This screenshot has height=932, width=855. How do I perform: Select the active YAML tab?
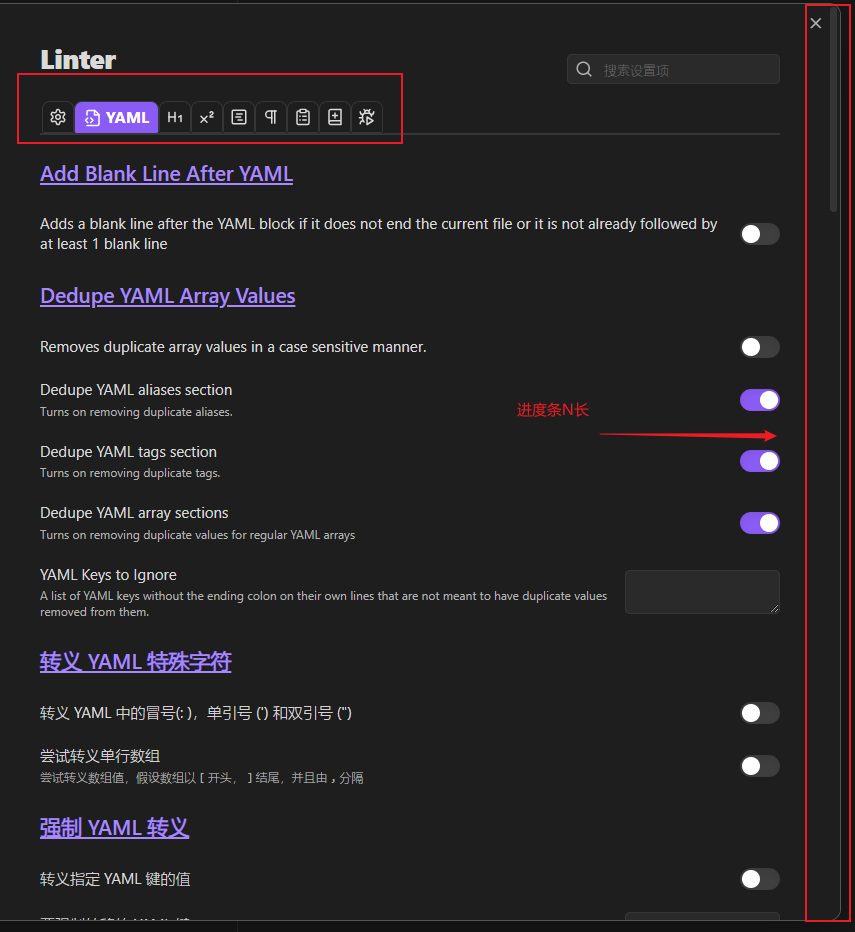click(x=117, y=117)
